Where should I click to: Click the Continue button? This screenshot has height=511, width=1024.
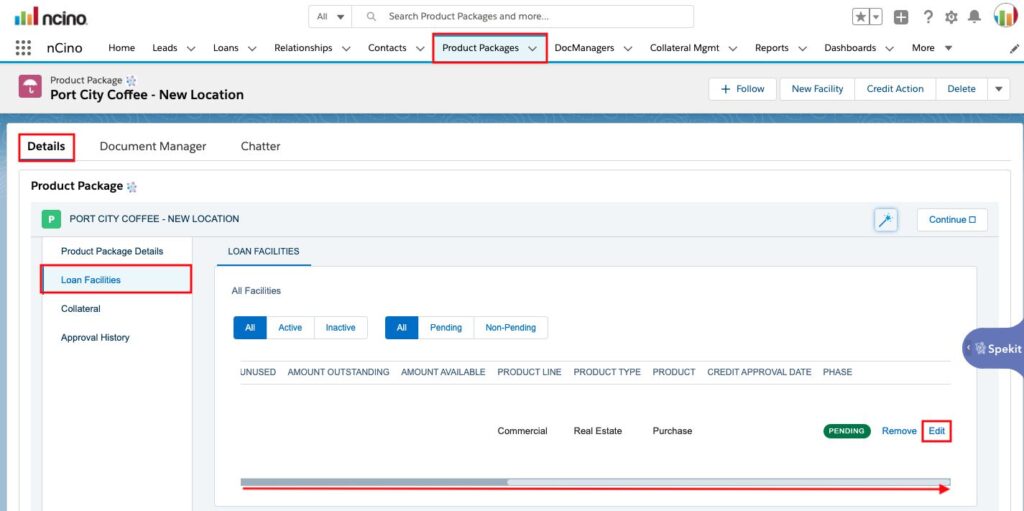(952, 220)
